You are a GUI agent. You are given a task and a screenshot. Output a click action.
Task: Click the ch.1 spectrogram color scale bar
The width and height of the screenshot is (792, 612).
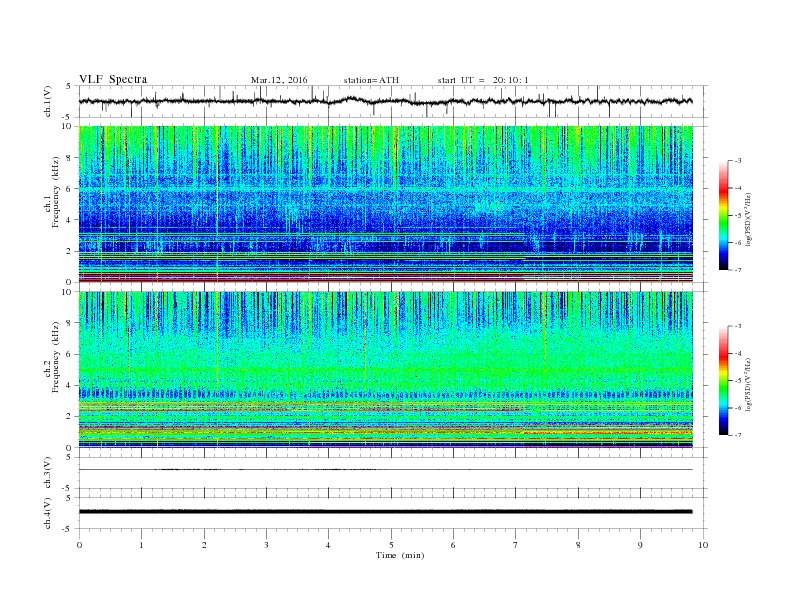[x=723, y=216]
